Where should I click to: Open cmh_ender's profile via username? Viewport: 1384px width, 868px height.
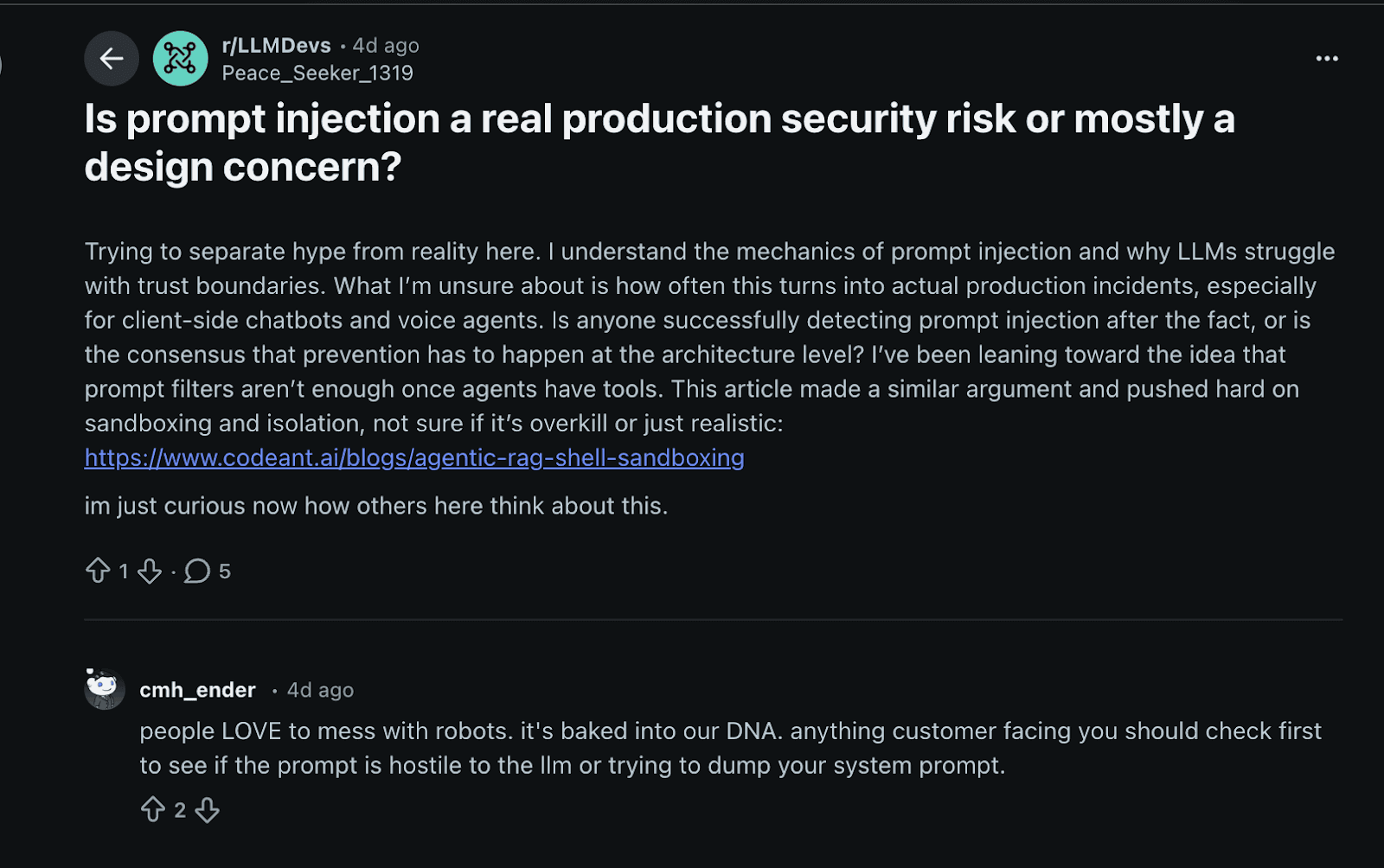[x=197, y=690]
